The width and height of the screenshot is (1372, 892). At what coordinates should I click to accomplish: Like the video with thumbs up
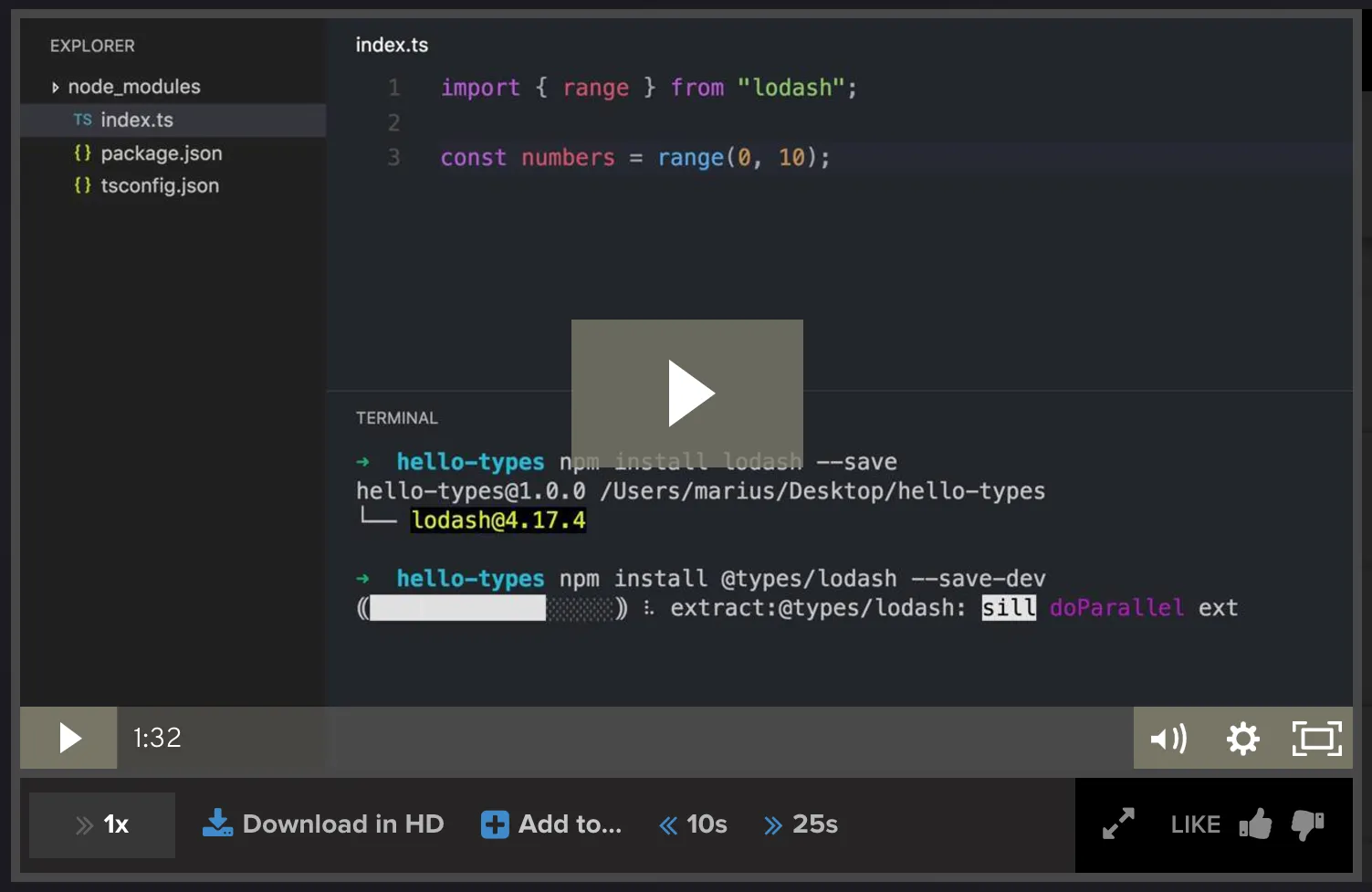click(x=1255, y=824)
